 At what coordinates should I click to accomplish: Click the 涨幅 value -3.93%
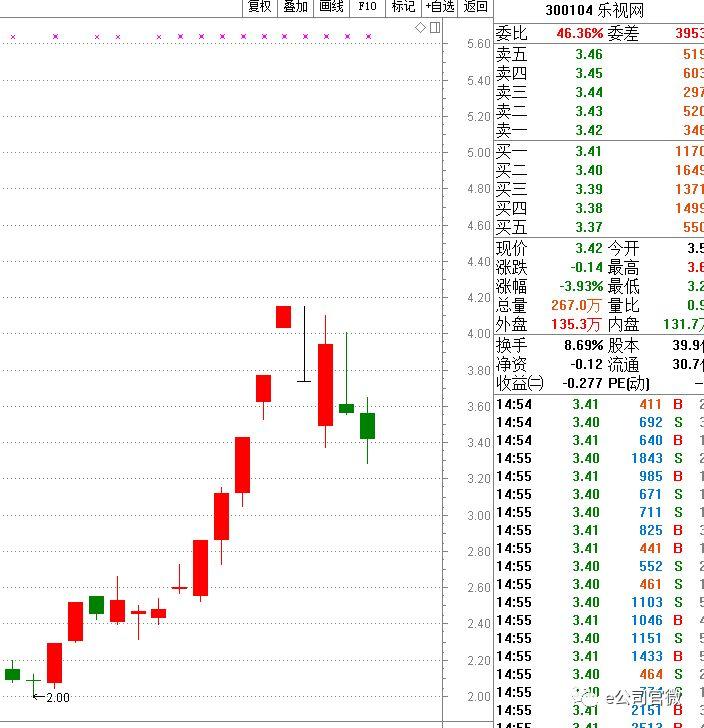(x=581, y=286)
